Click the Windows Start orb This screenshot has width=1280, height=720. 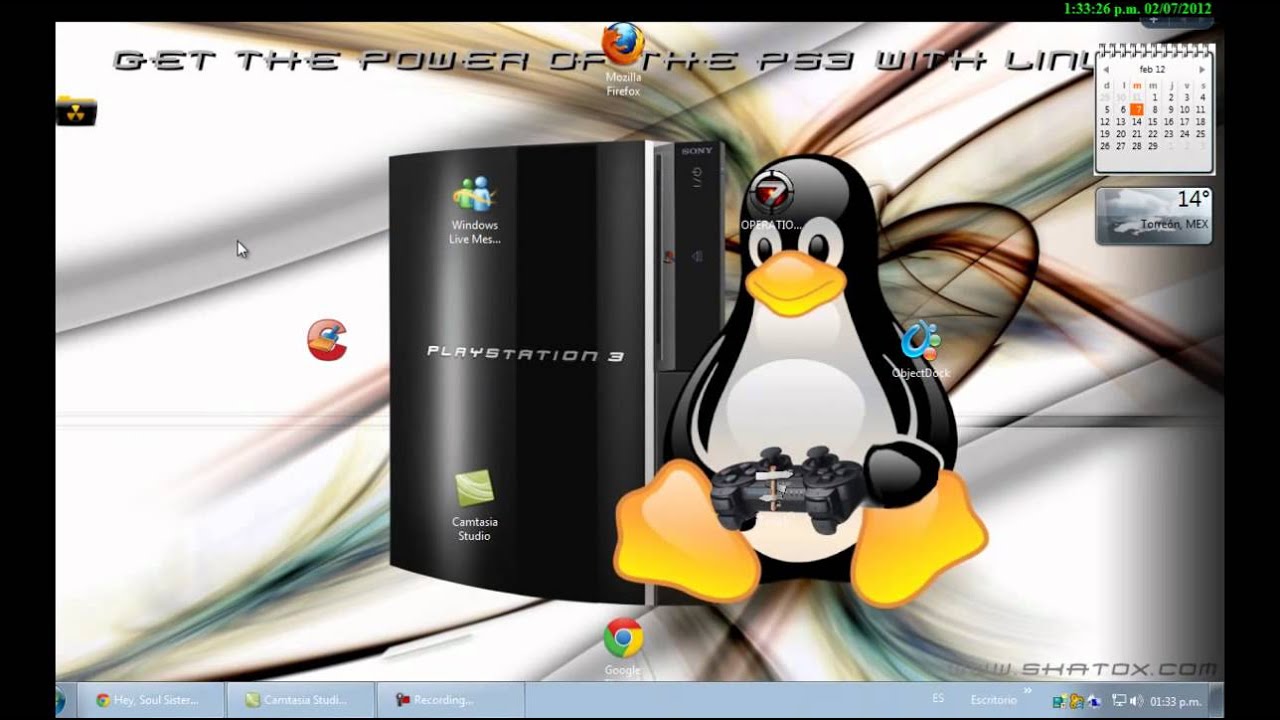pyautogui.click(x=60, y=700)
